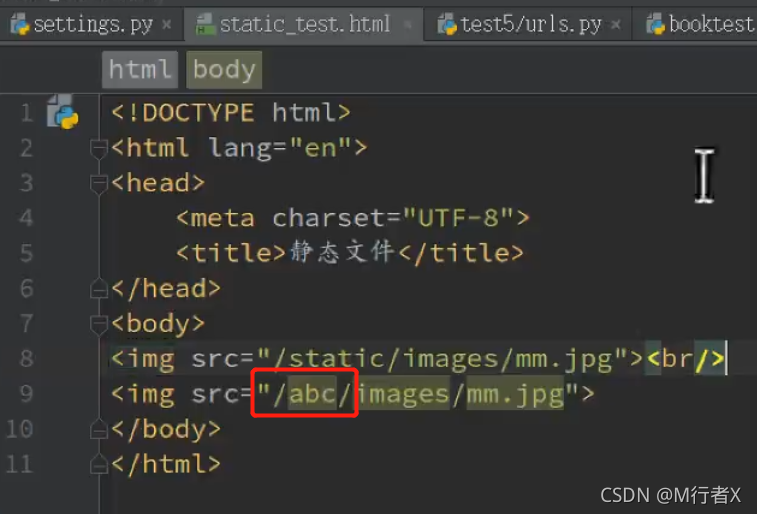
Task: Click the charset="UTF-8" attribute
Action: pyautogui.click(x=393, y=218)
